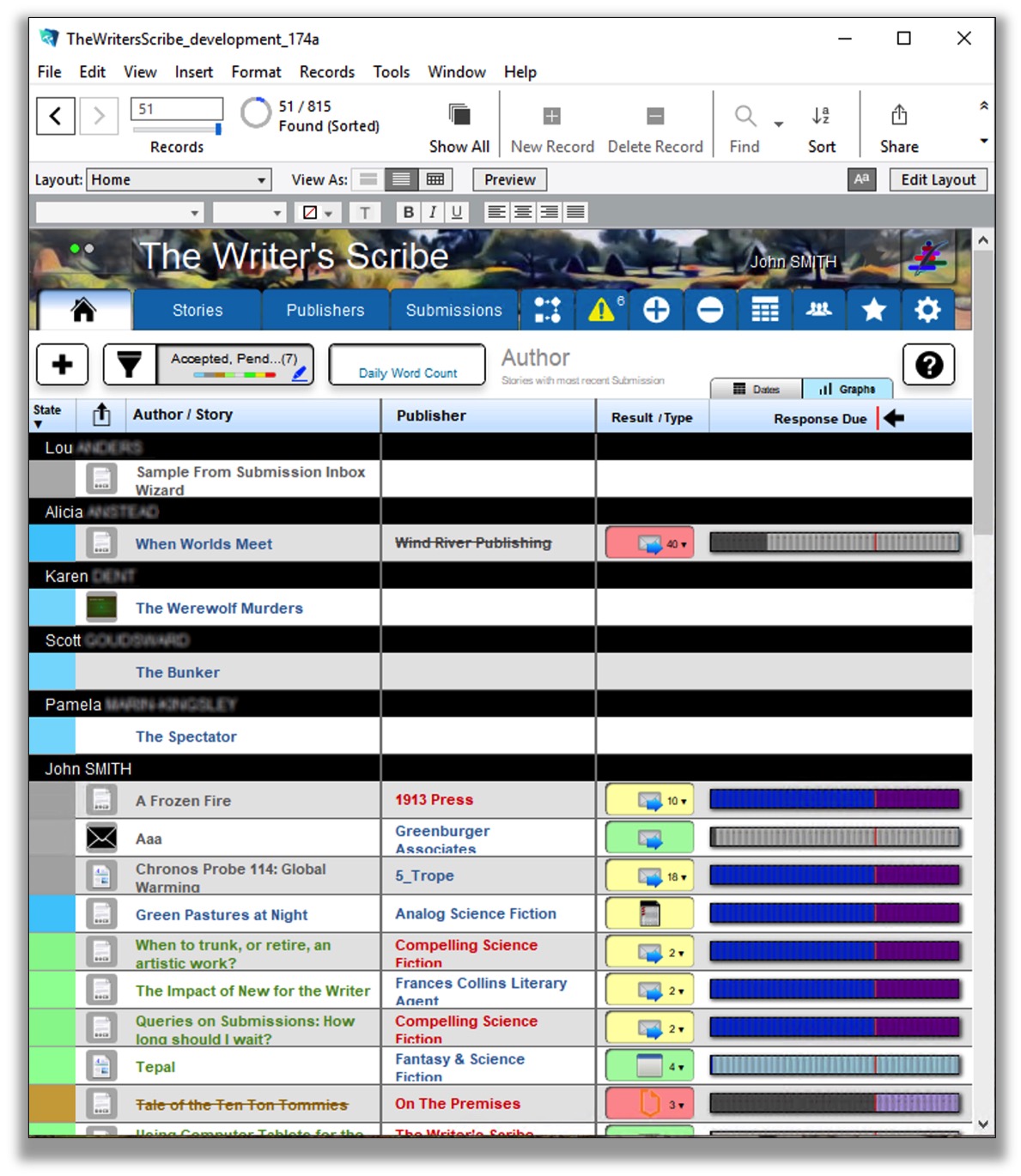Align text left
This screenshot has height=1176, width=1021.
(496, 212)
